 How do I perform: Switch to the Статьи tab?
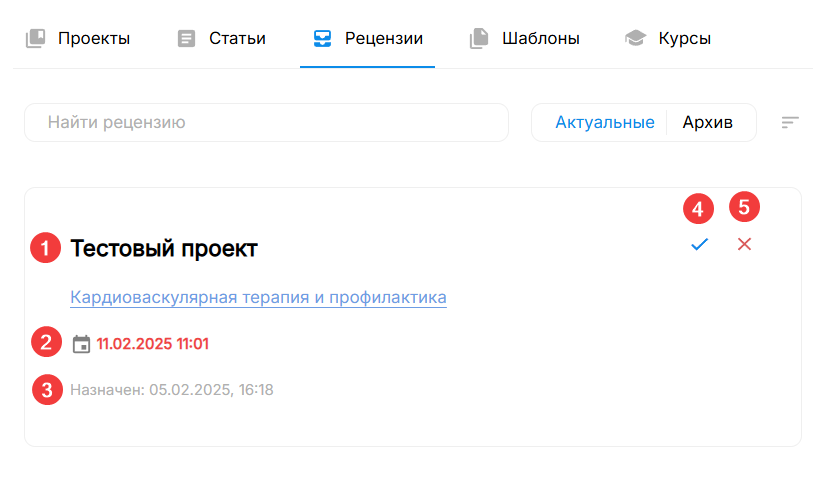238,38
